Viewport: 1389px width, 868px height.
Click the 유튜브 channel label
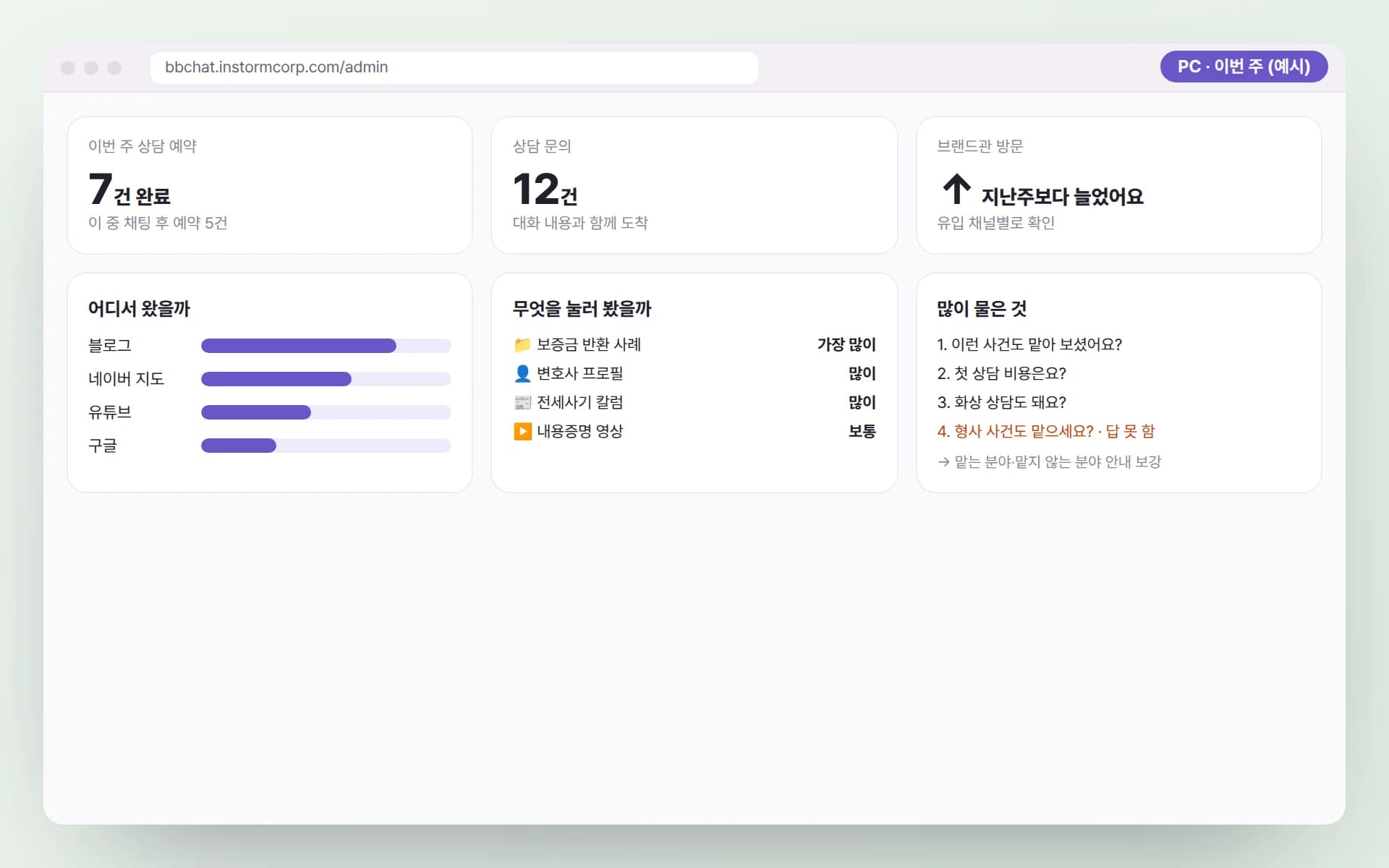click(x=110, y=412)
